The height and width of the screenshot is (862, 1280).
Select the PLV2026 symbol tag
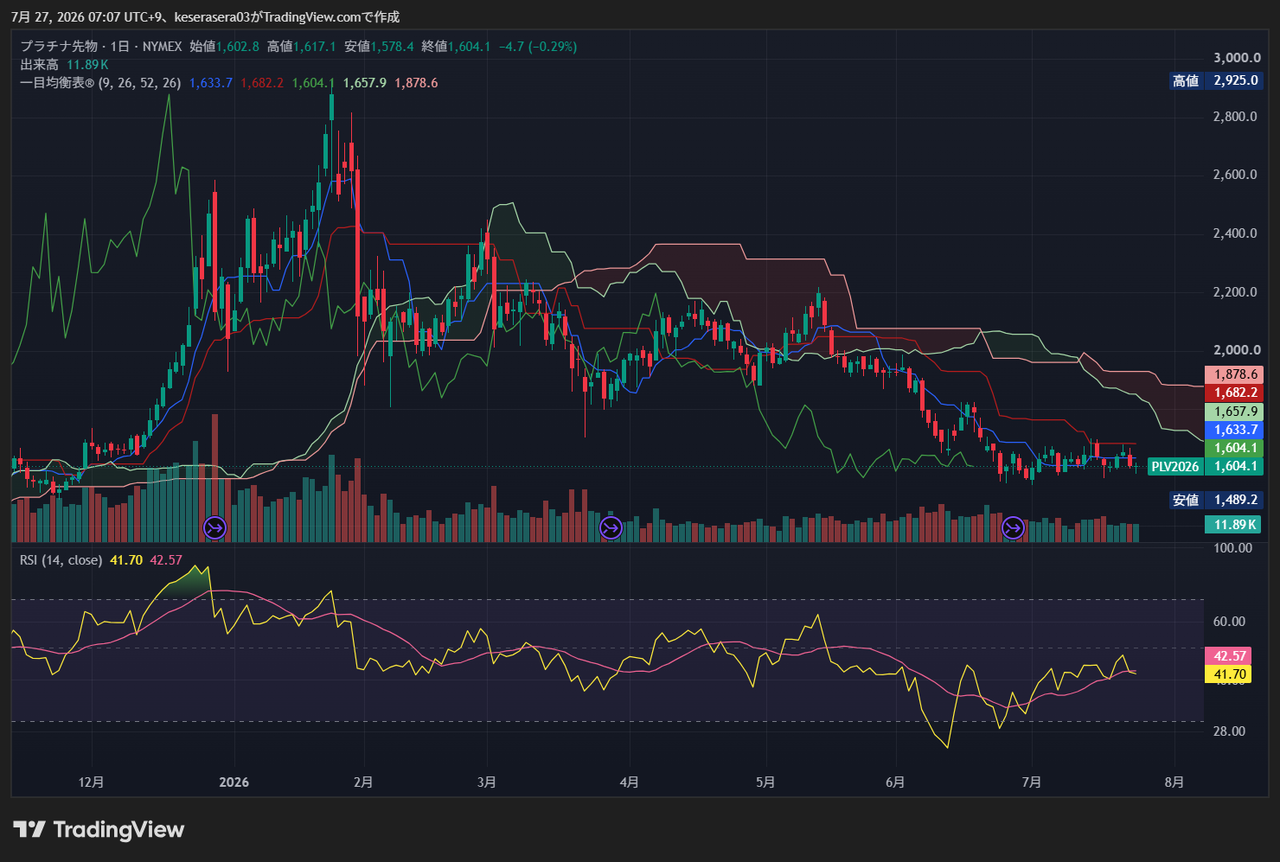[1175, 466]
